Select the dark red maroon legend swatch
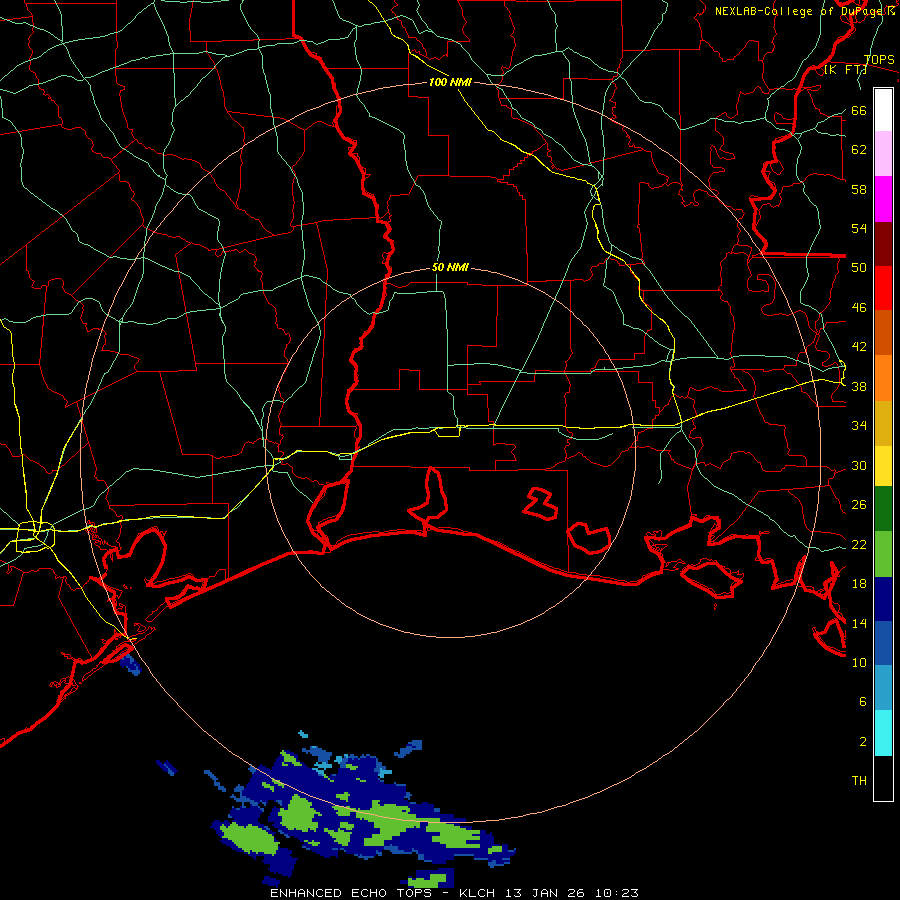The width and height of the screenshot is (900, 900). coord(883,244)
